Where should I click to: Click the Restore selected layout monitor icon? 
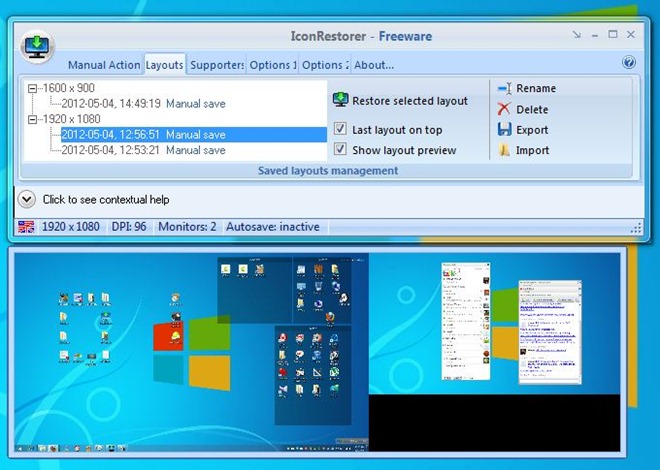coord(340,99)
